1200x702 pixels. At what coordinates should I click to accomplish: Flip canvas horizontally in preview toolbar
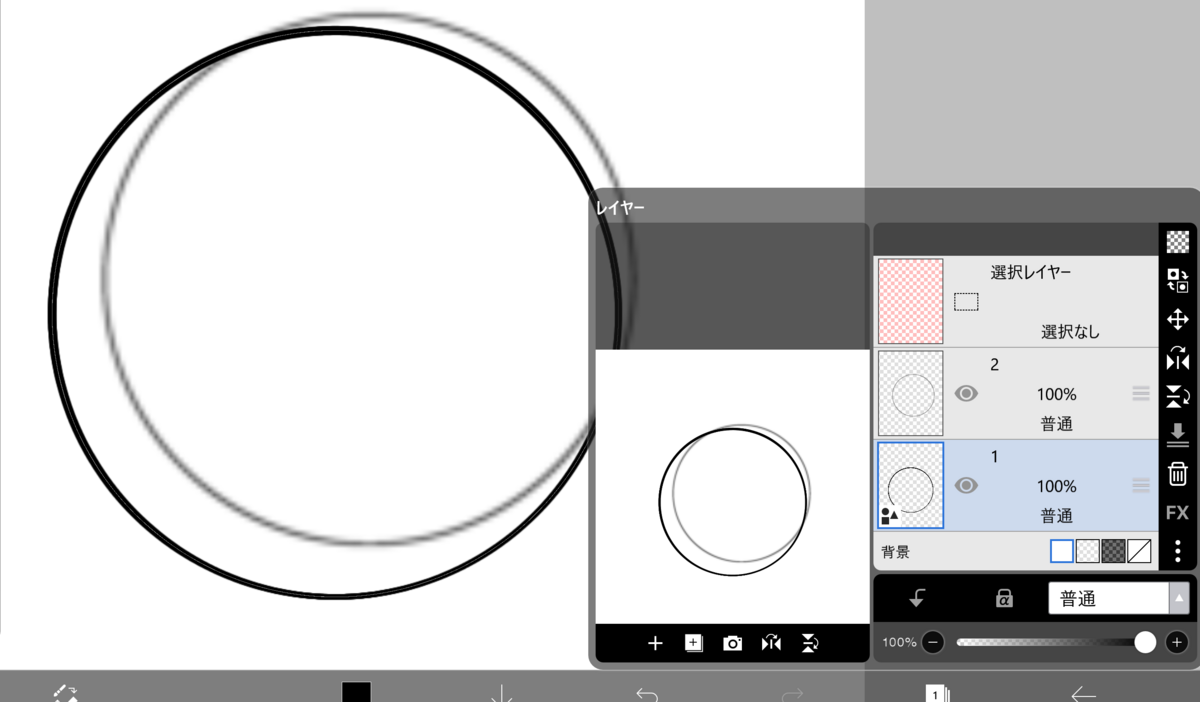771,643
